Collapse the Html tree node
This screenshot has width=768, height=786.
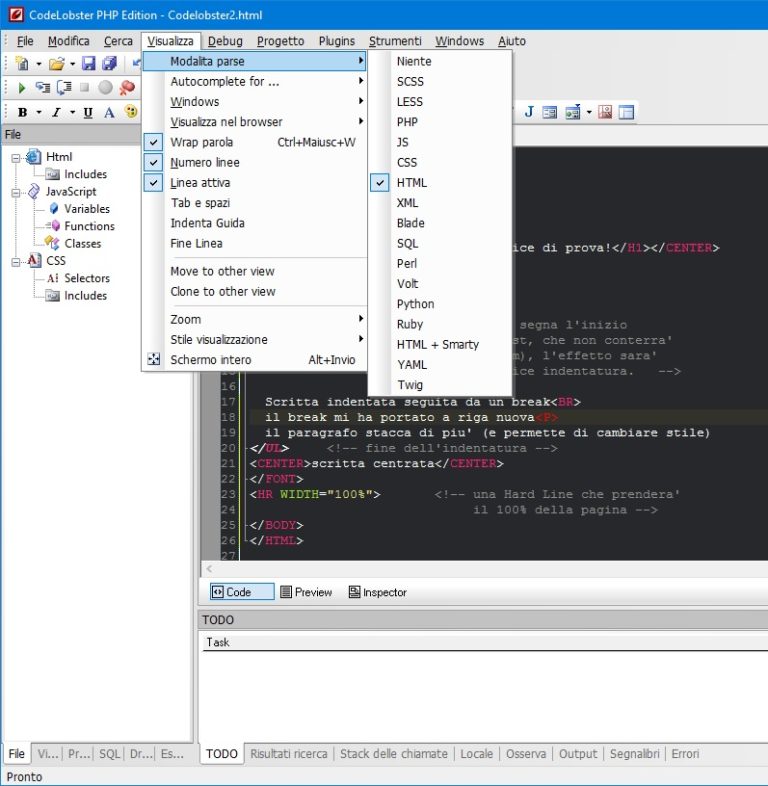tap(16, 157)
